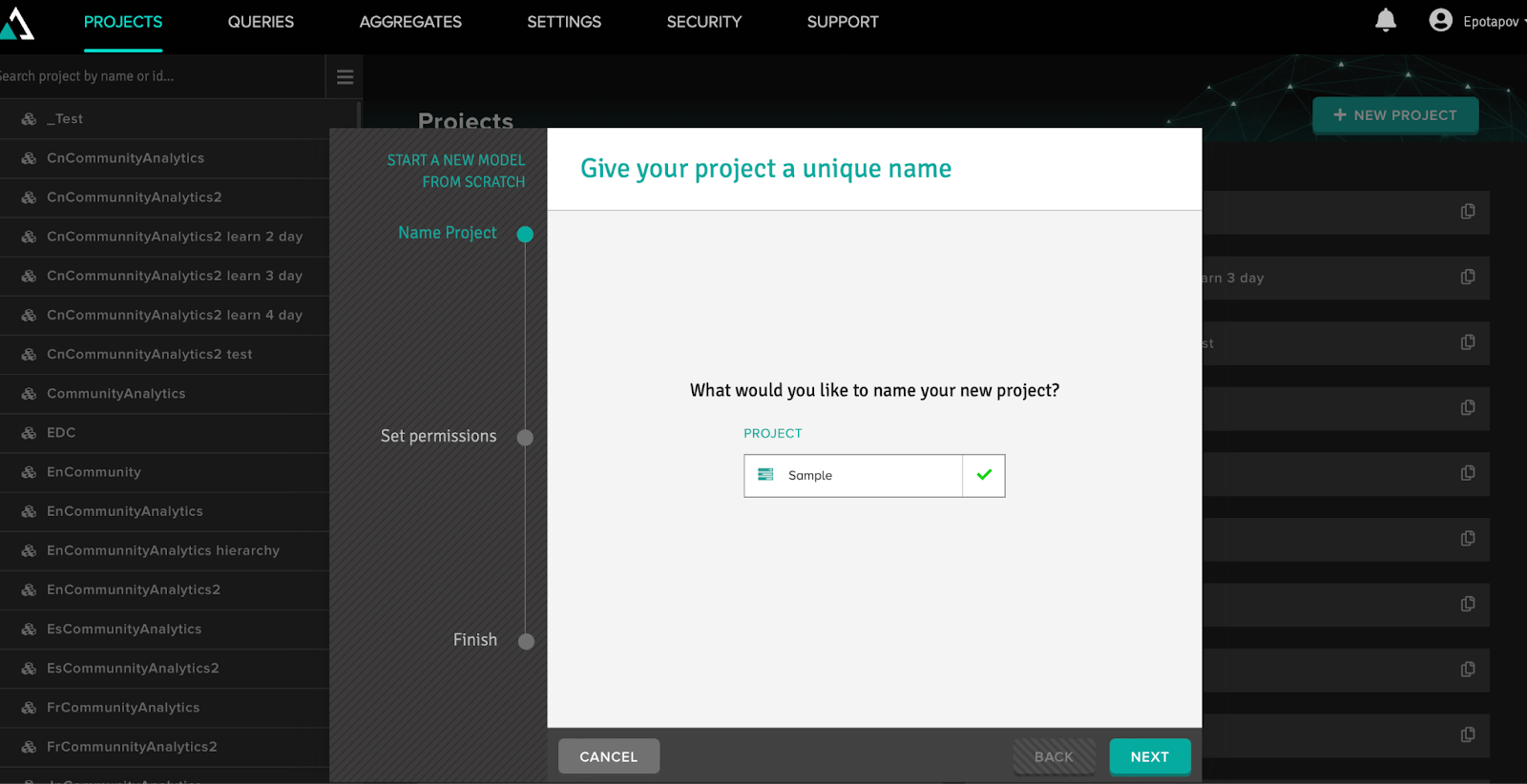The image size is (1527, 784).
Task: Click the cube icon beside FrCommunnityAnalytics2
Action: coord(30,747)
